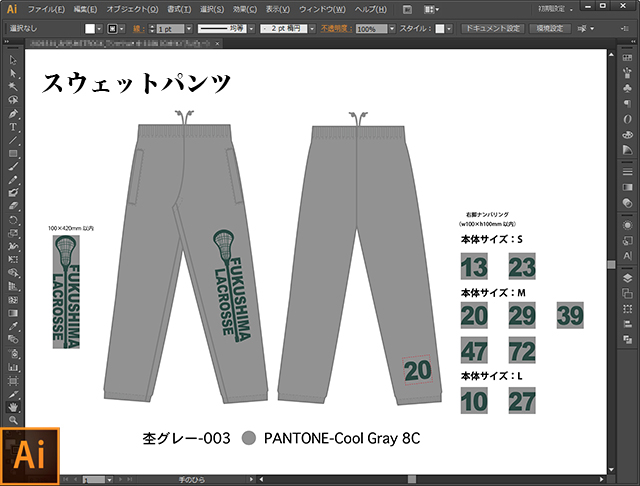Select the Zoom magnifier tool
Screen dimensions: 640x486
pos(13,420)
